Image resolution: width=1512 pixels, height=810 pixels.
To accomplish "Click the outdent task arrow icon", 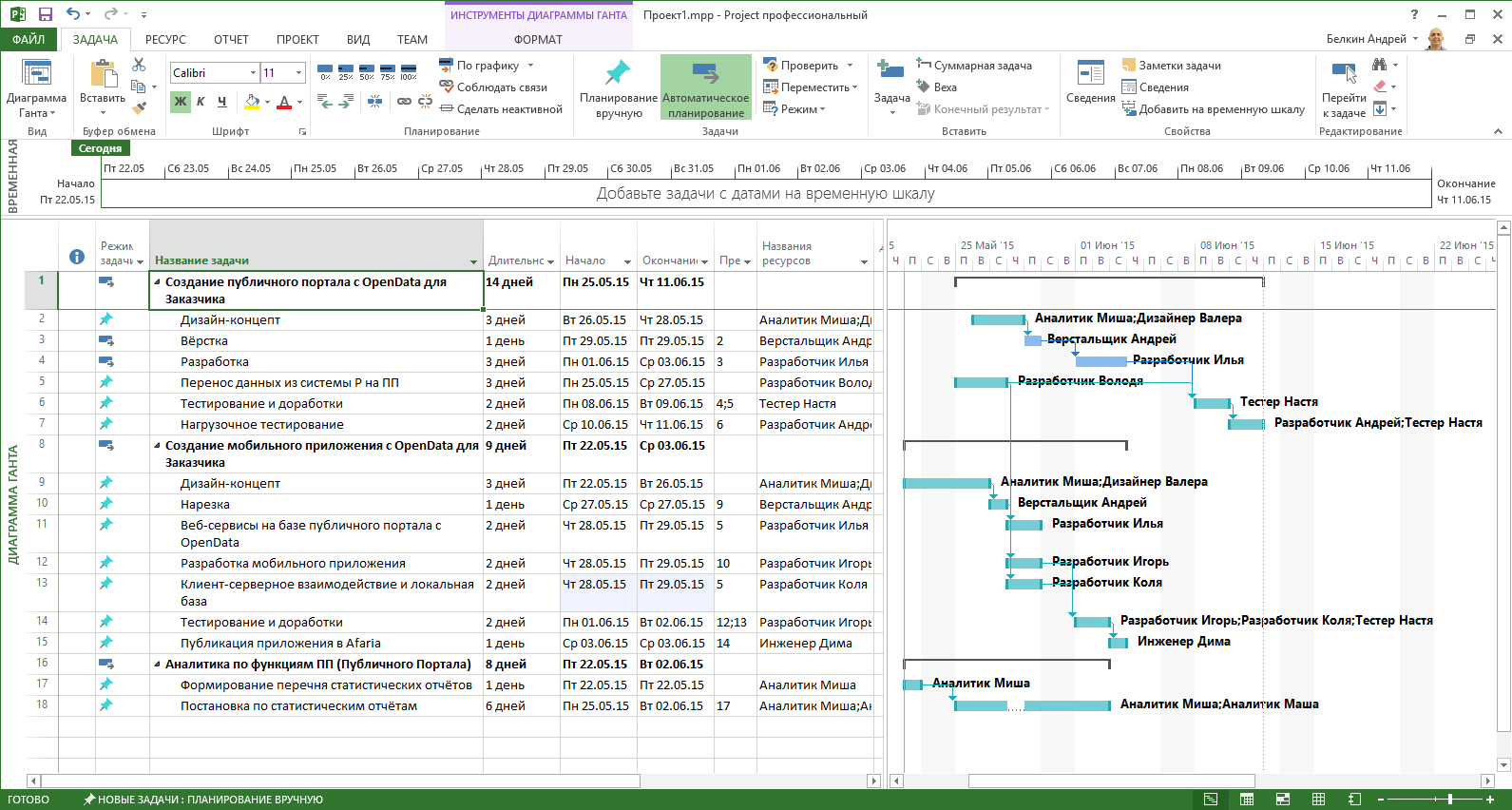I will click(325, 101).
